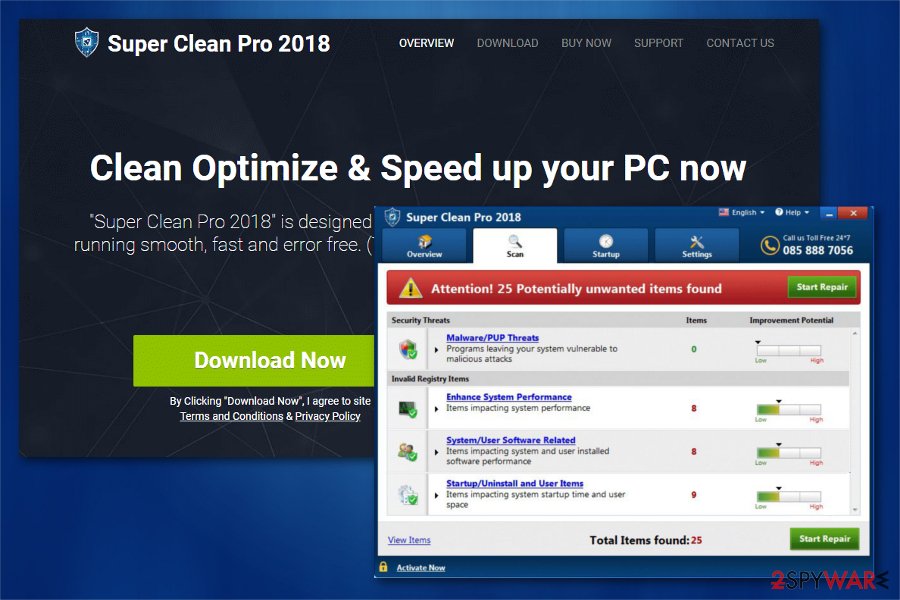The image size is (900, 600).
Task: Click the Activate Now link
Action: pyautogui.click(x=421, y=567)
